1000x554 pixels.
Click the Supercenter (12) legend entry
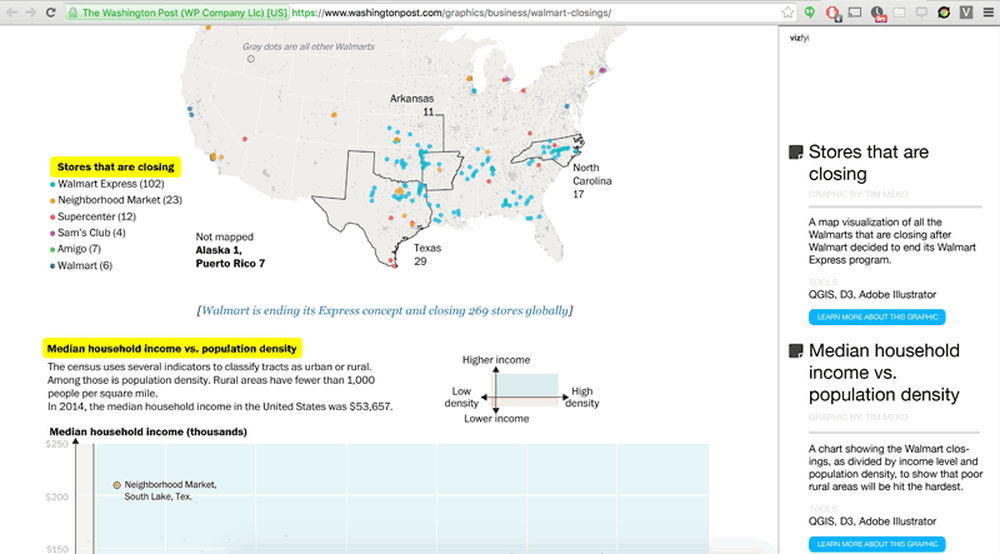[x=93, y=217]
